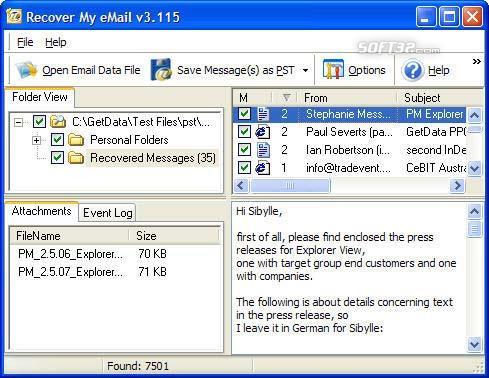Uncheck the Stephanie Mess message checkbox
Screen dimensions: 489x378
244,114
